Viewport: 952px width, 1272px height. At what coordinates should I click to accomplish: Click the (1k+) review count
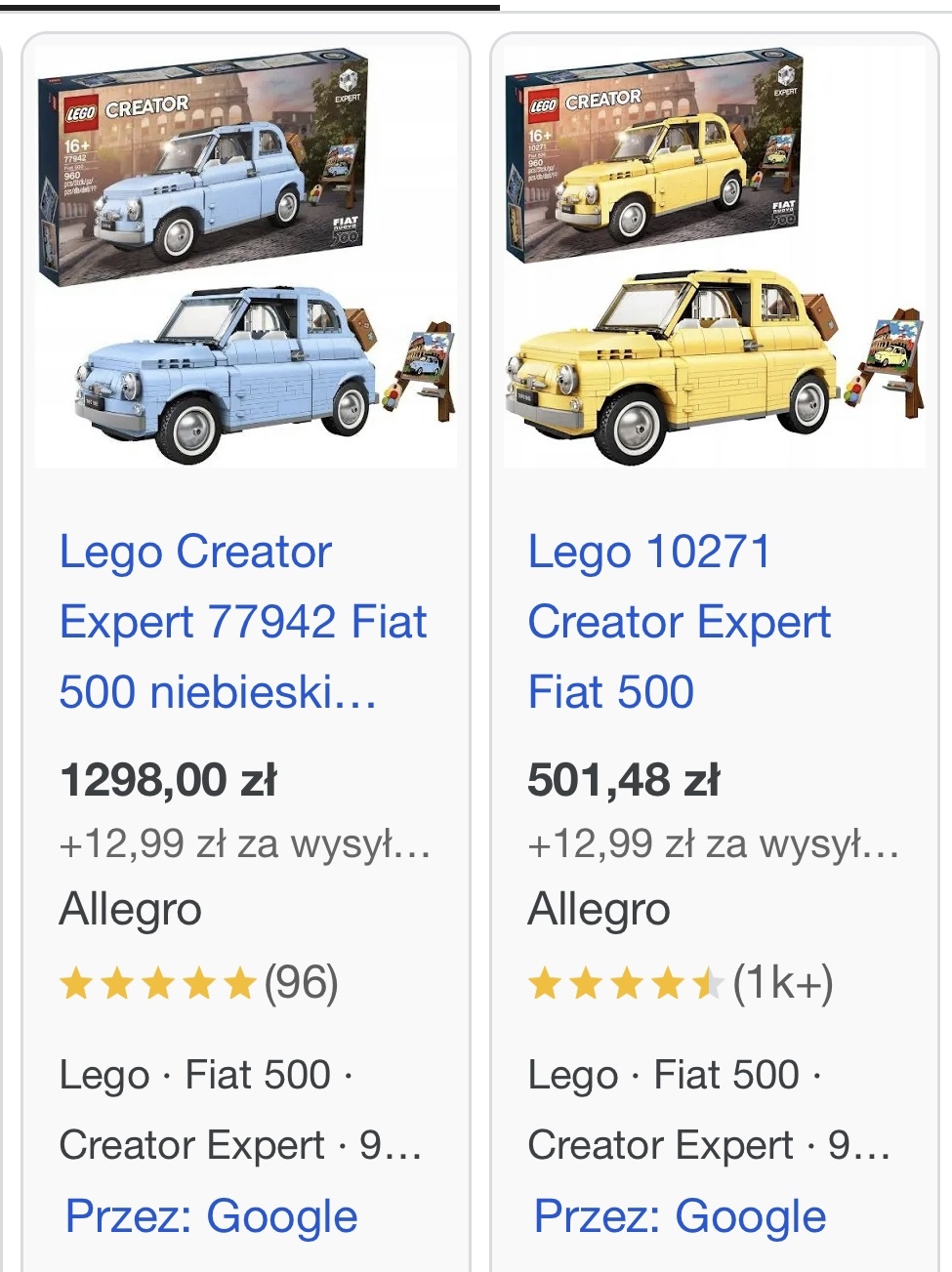tap(783, 983)
